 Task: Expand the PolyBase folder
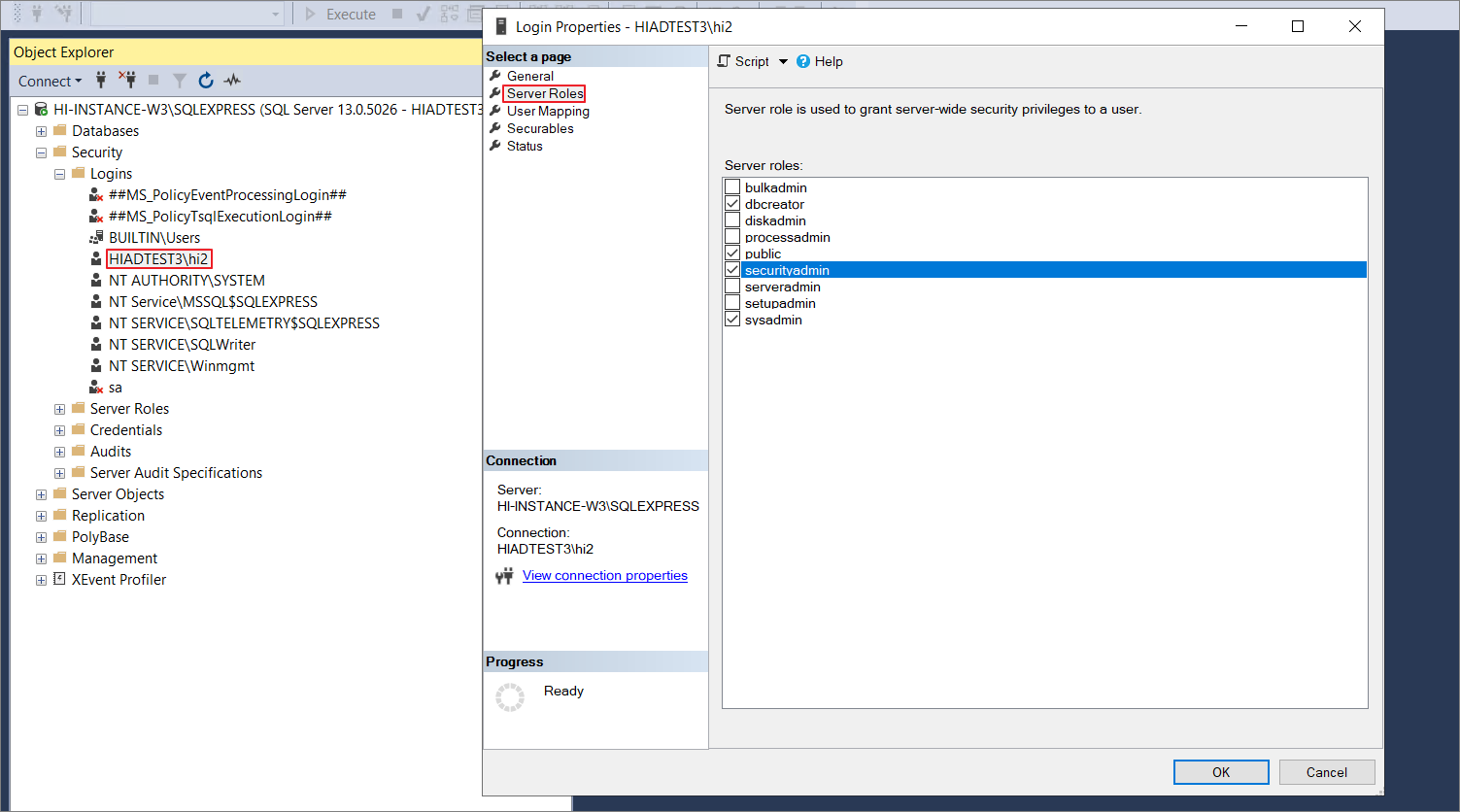[41, 537]
